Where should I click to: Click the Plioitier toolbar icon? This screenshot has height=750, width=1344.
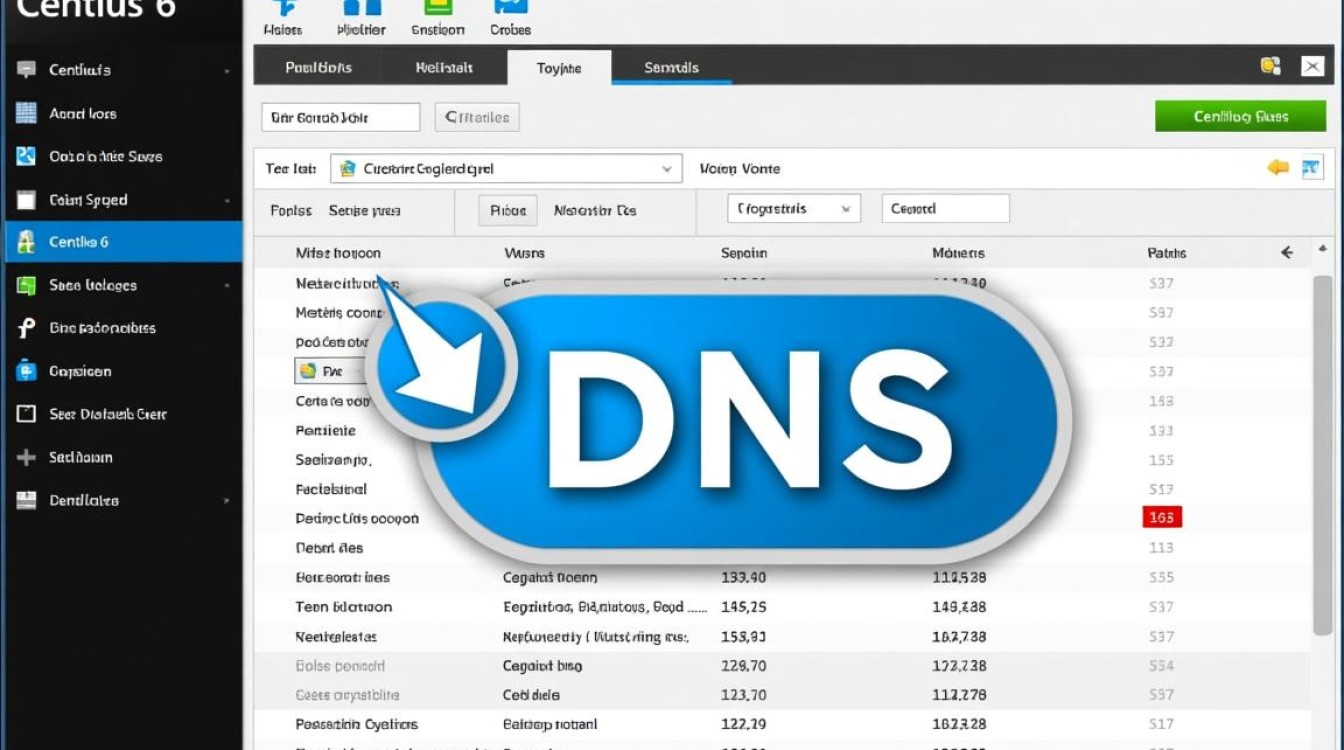[x=362, y=6]
